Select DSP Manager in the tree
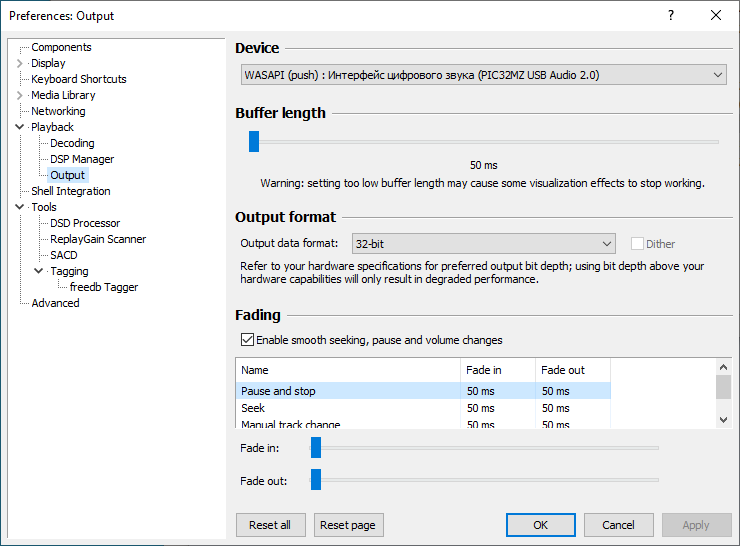The width and height of the screenshot is (740, 546). pyautogui.click(x=82, y=159)
